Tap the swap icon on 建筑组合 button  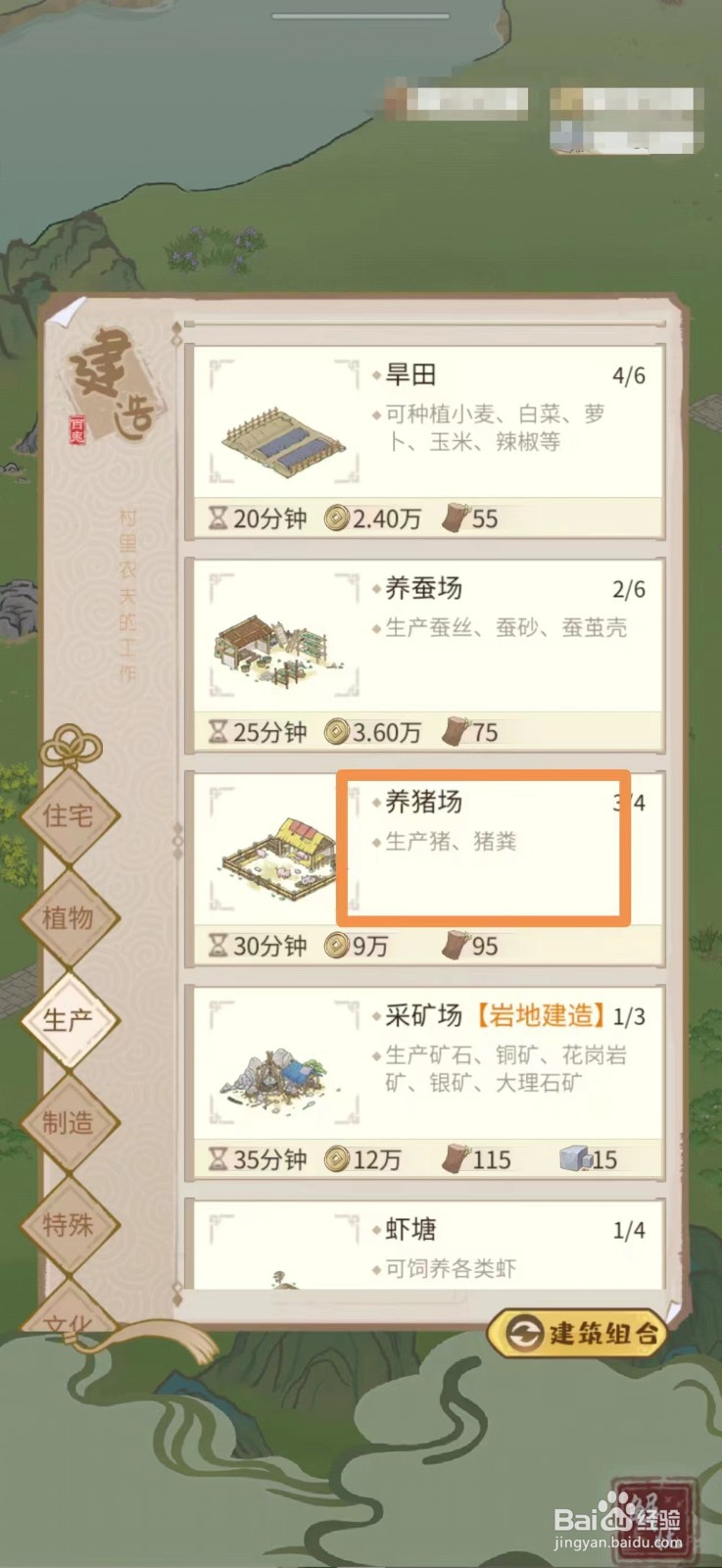click(x=525, y=1334)
